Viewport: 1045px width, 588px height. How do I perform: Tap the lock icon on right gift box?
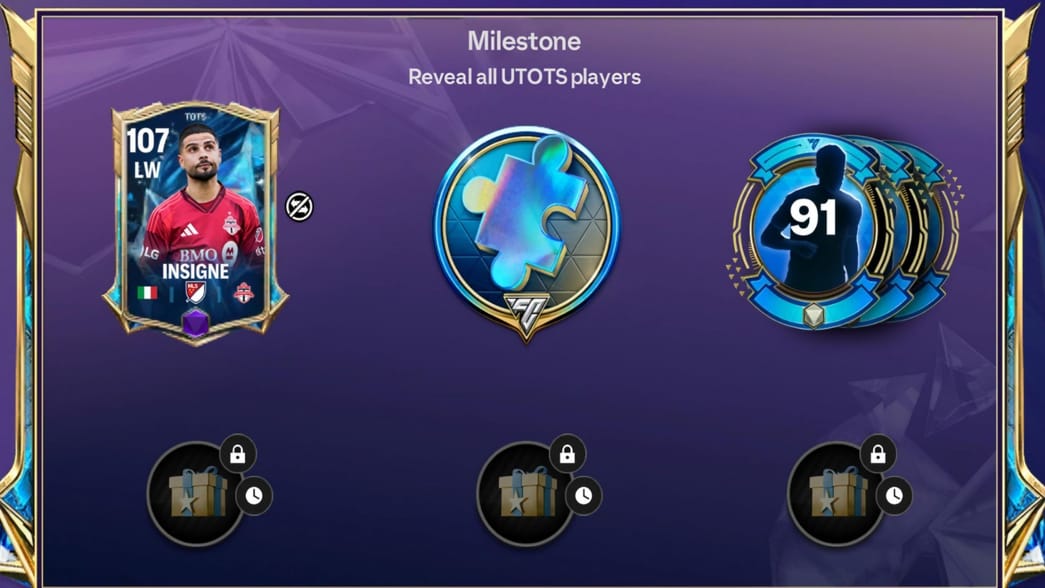tap(878, 455)
